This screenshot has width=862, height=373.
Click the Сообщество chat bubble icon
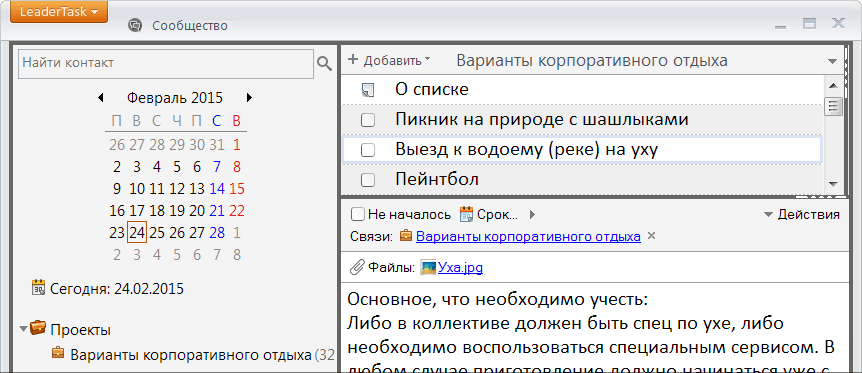135,25
